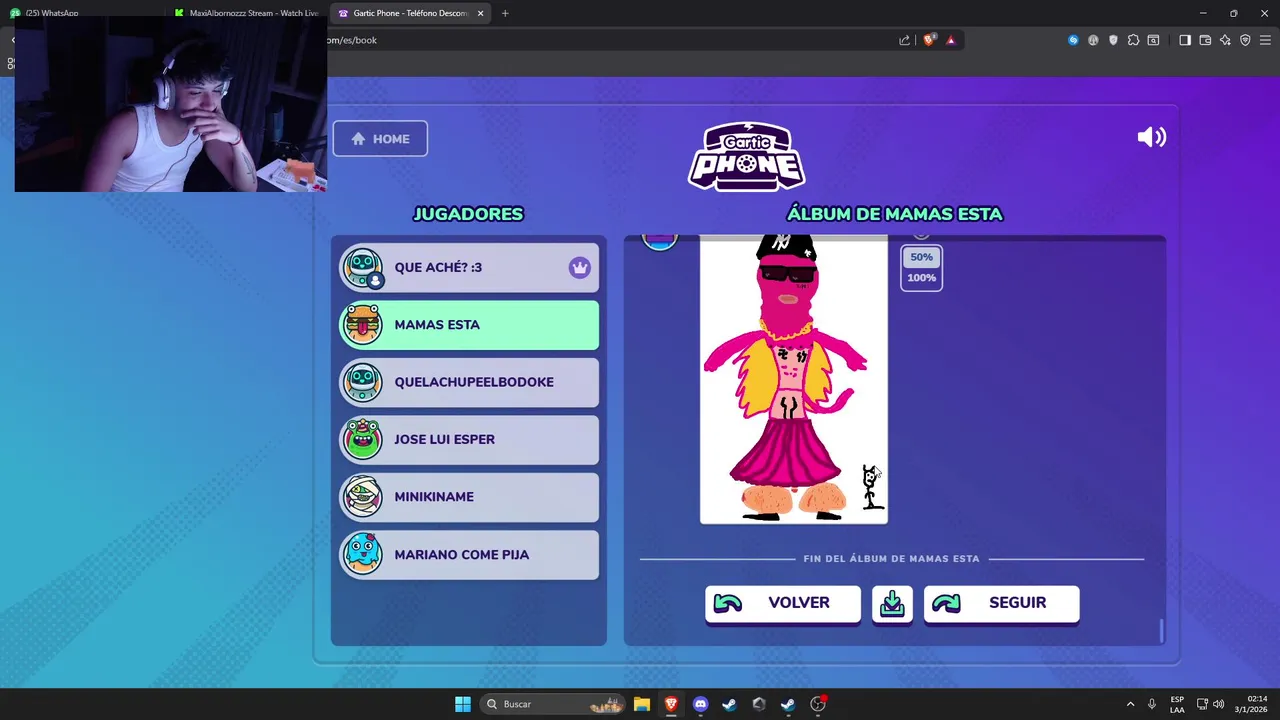The width and height of the screenshot is (1280, 720).
Task: Open Windows Start menu
Action: click(x=463, y=704)
